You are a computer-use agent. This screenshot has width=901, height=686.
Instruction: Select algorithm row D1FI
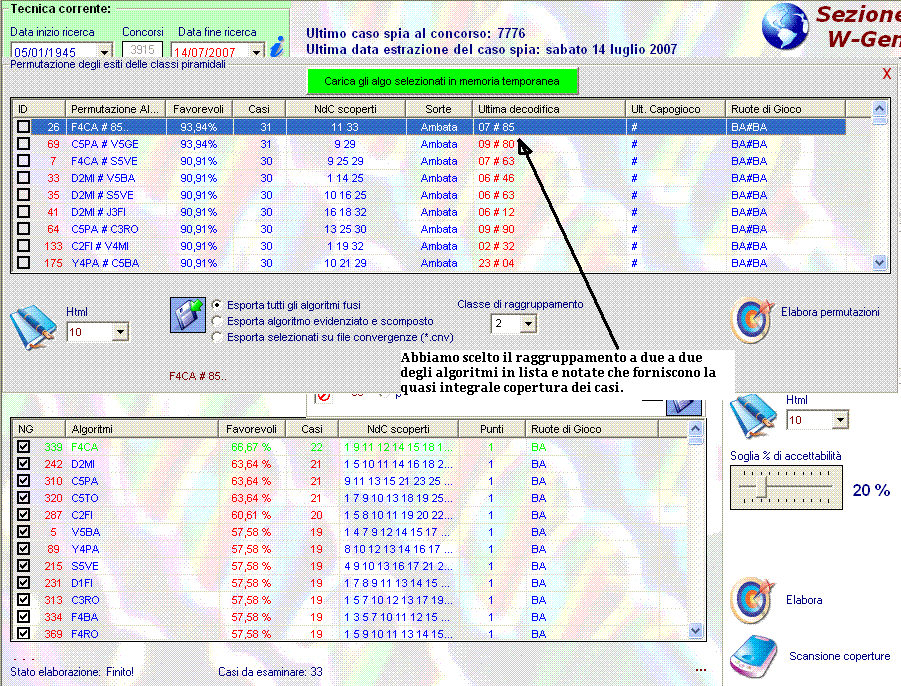click(349, 583)
